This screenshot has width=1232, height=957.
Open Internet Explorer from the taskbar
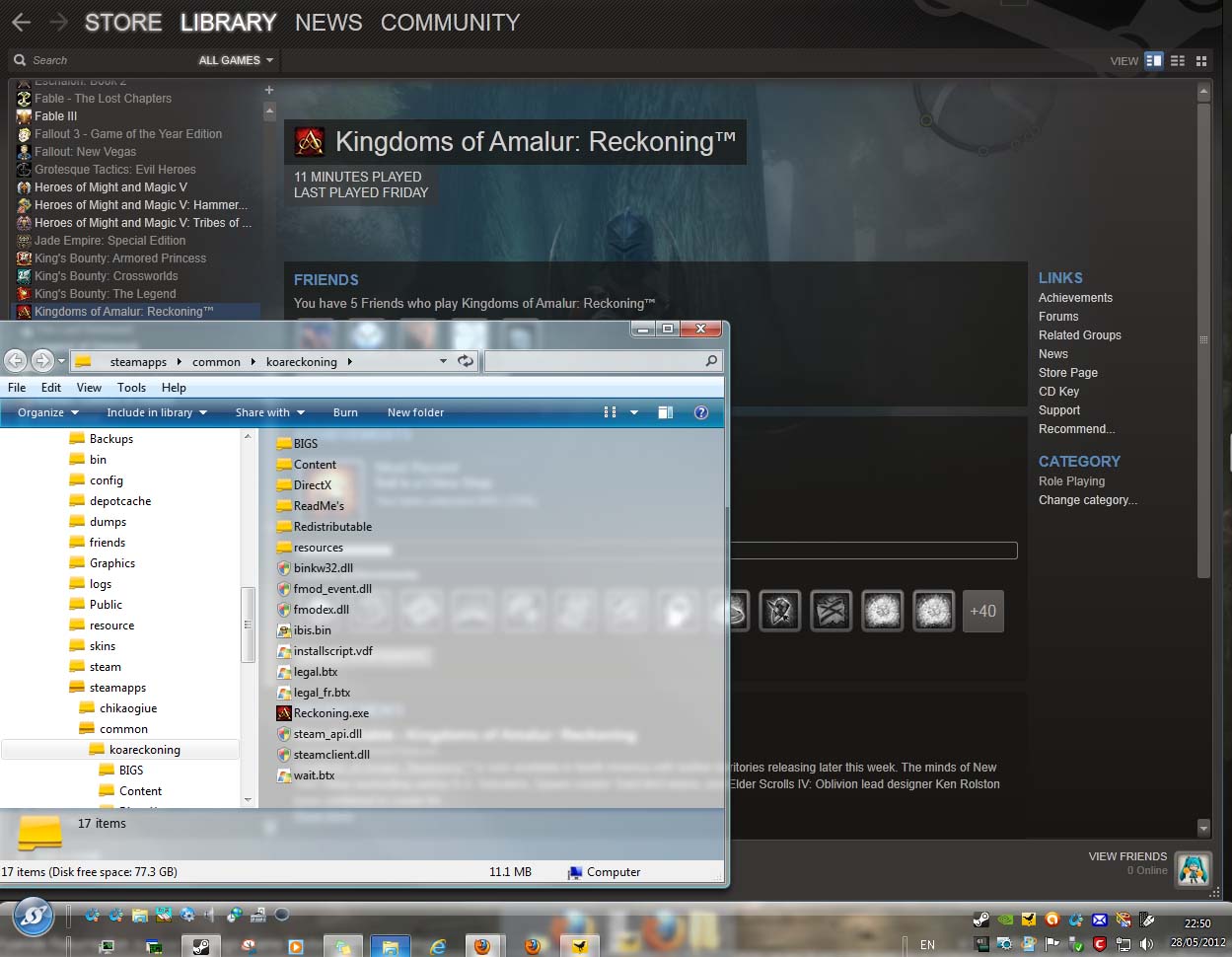[438, 946]
